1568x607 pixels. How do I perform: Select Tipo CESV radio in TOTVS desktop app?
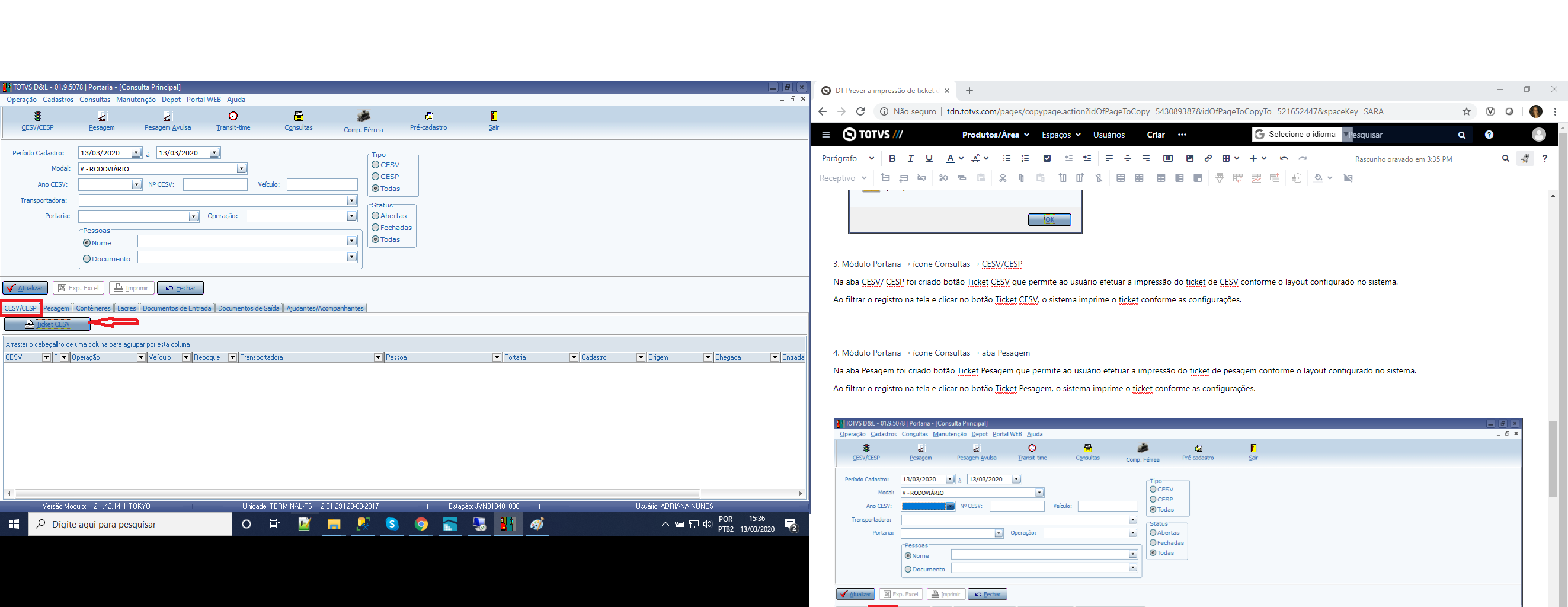coord(376,165)
